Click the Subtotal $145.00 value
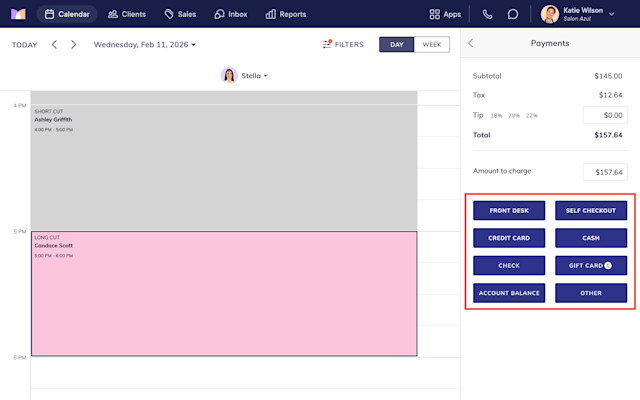 [x=608, y=76]
